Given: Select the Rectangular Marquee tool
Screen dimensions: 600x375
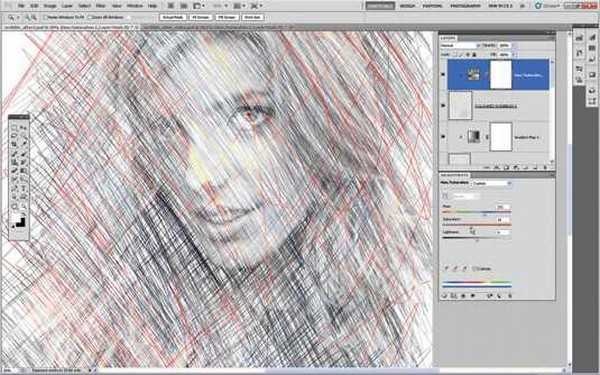Looking at the screenshot, I should click(x=13, y=127).
